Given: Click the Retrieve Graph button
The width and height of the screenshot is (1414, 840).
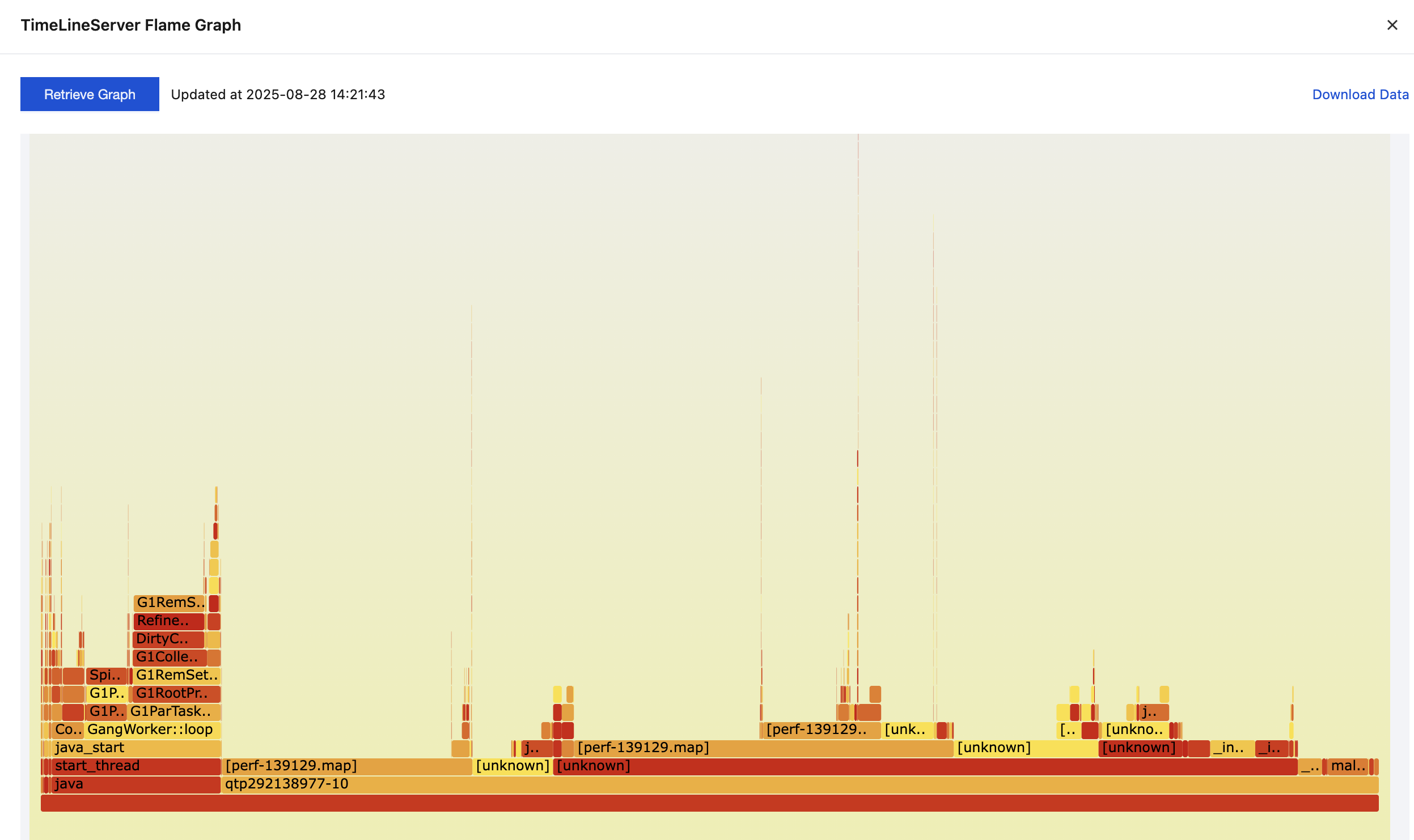Looking at the screenshot, I should (x=90, y=94).
